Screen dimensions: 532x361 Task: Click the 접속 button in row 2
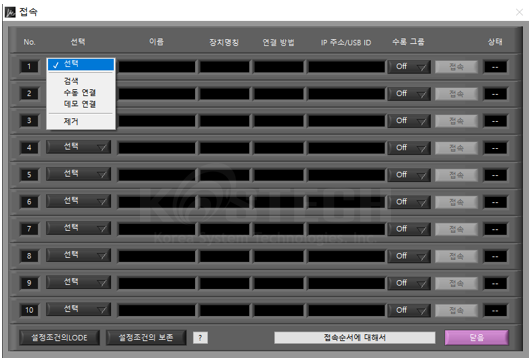(x=456, y=94)
